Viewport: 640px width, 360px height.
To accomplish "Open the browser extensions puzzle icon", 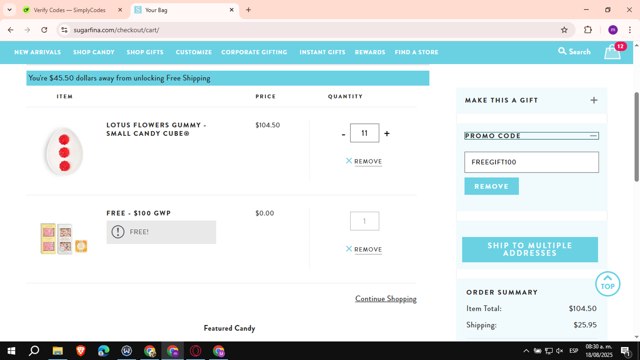I will (x=588, y=30).
